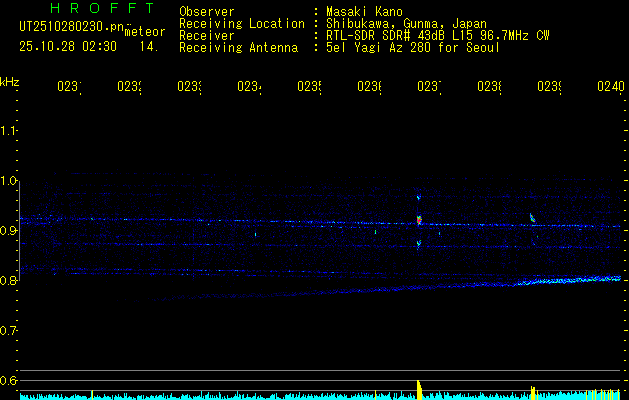
Task: Click the brightest meteor echo in the spectrogram
Action: [x=419, y=218]
